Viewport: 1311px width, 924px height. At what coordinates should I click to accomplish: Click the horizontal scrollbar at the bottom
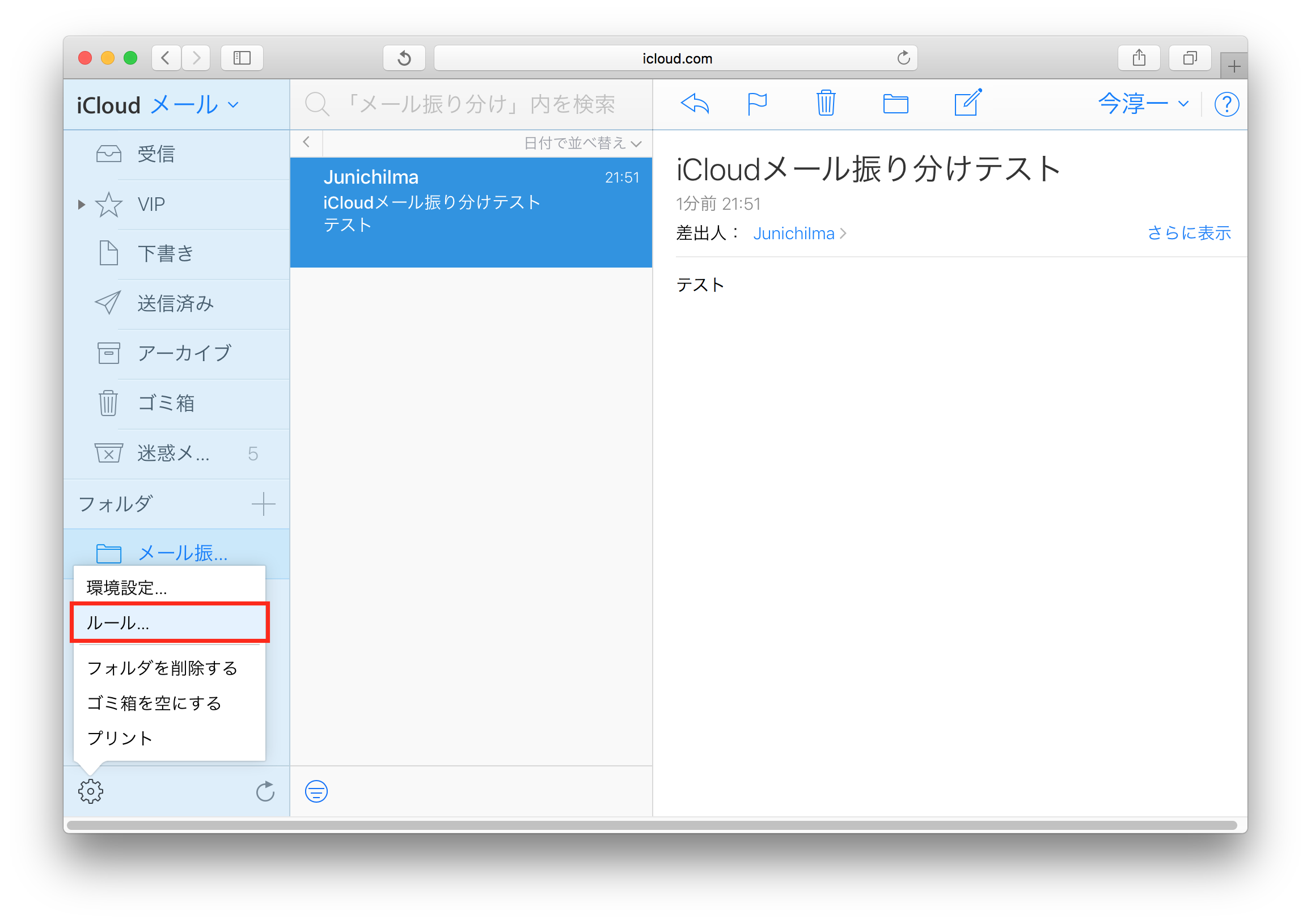[652, 825]
